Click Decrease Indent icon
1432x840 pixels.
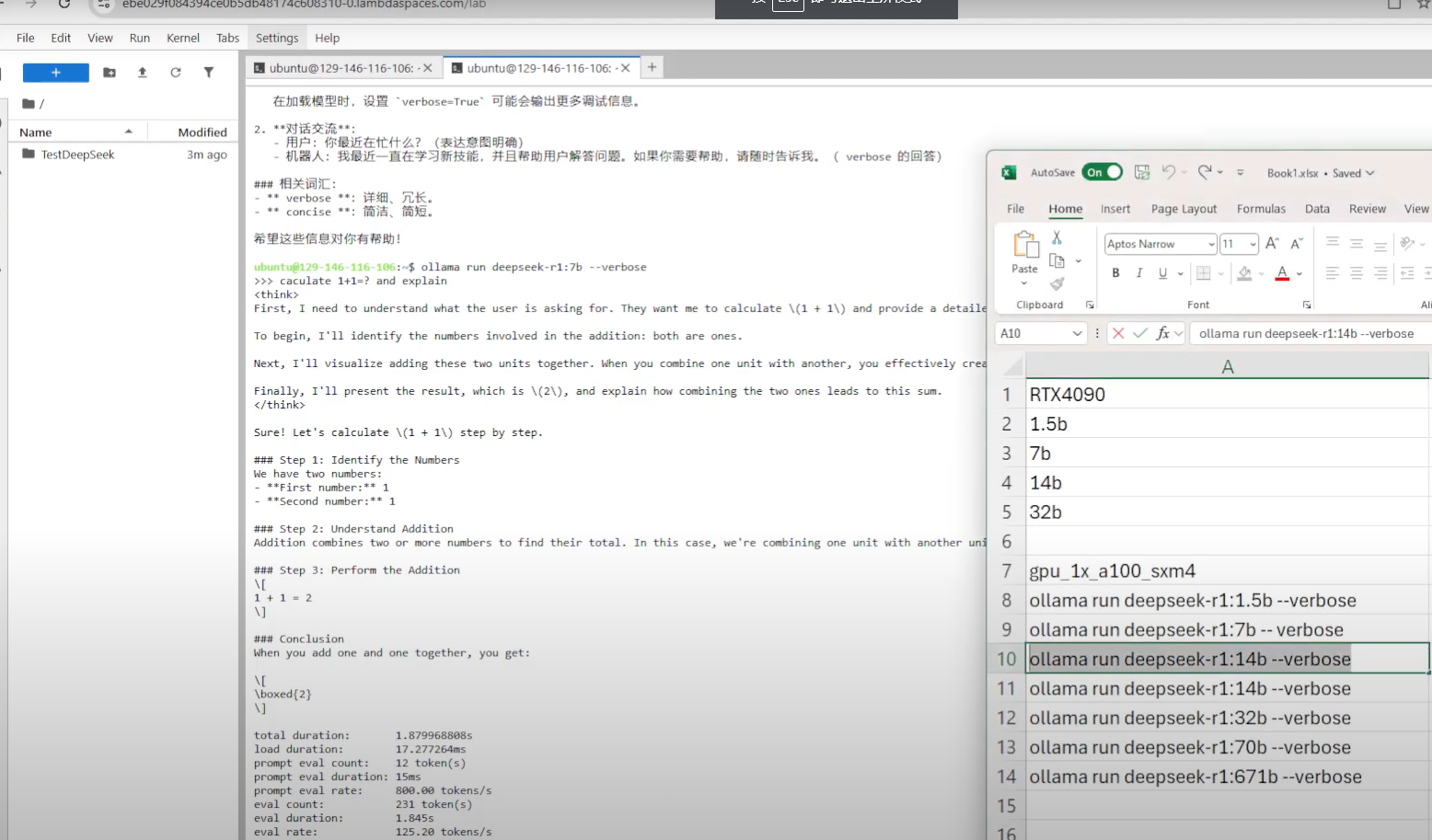[1407, 273]
